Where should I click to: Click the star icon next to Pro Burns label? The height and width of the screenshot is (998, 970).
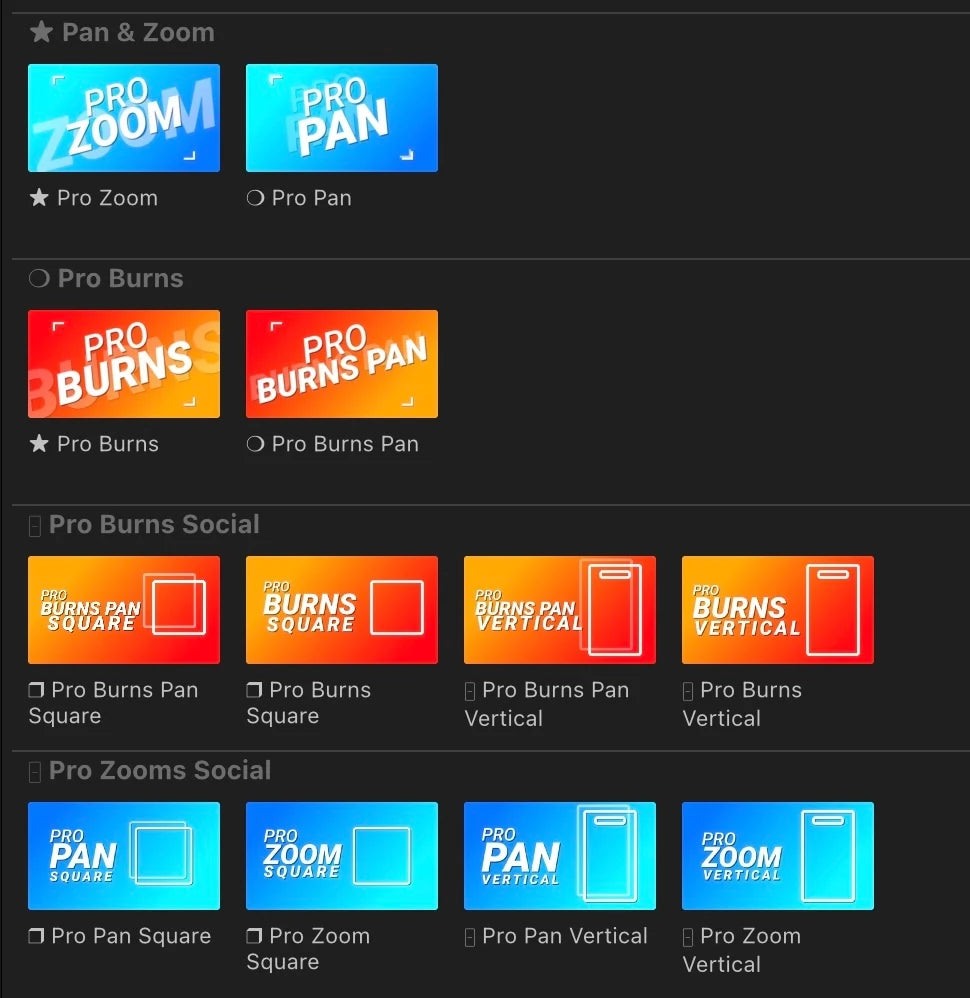39,444
